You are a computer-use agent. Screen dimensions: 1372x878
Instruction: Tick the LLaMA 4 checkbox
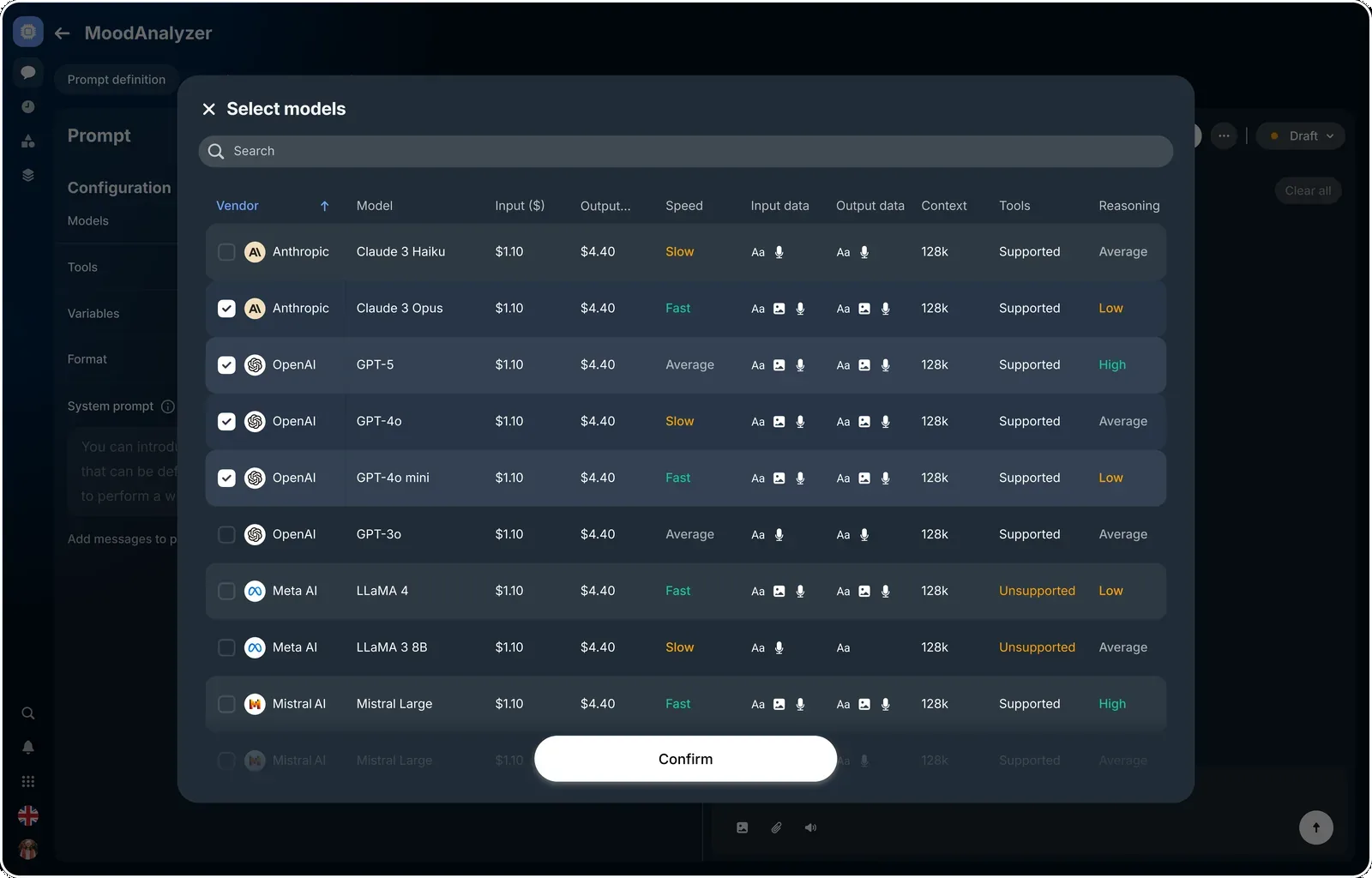pyautogui.click(x=226, y=592)
